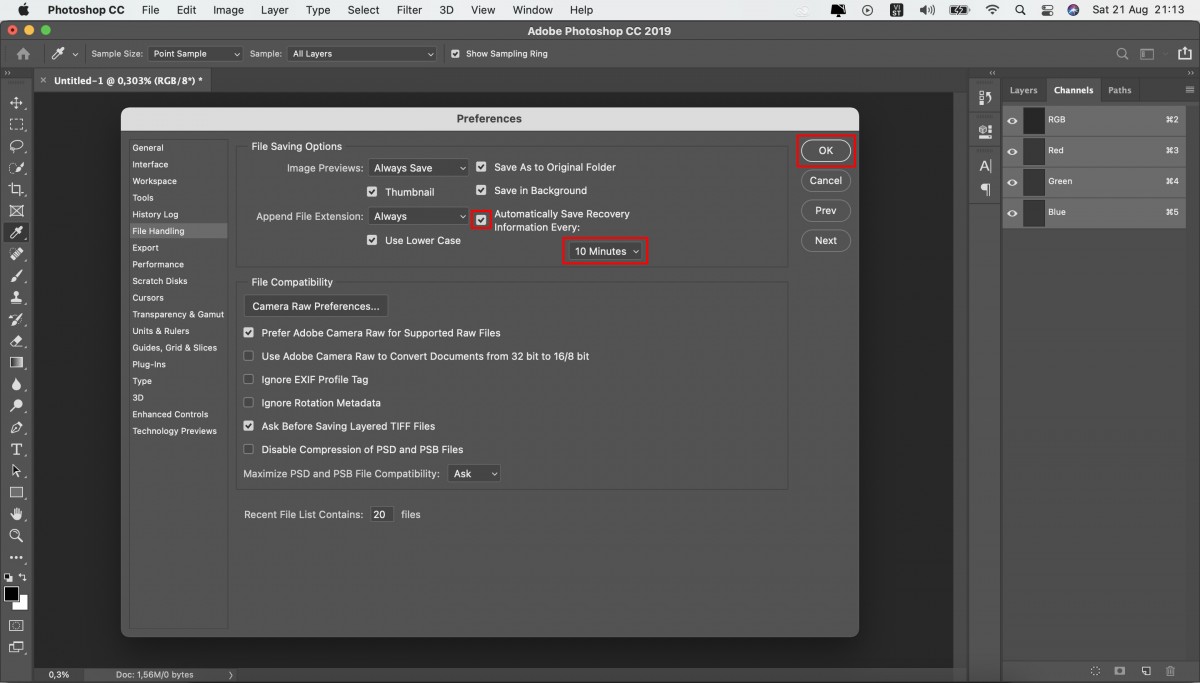Hide the Red channel visibility eye

pyautogui.click(x=1012, y=151)
